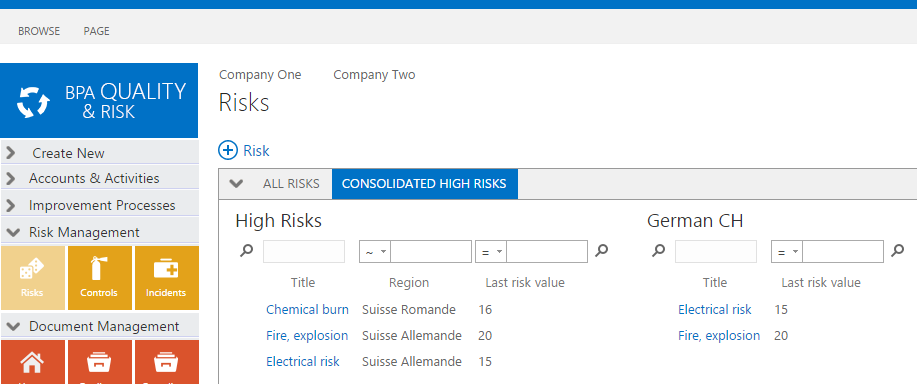Open the Risks dice tile
Screen dimensions: 917x384
pos(32,278)
